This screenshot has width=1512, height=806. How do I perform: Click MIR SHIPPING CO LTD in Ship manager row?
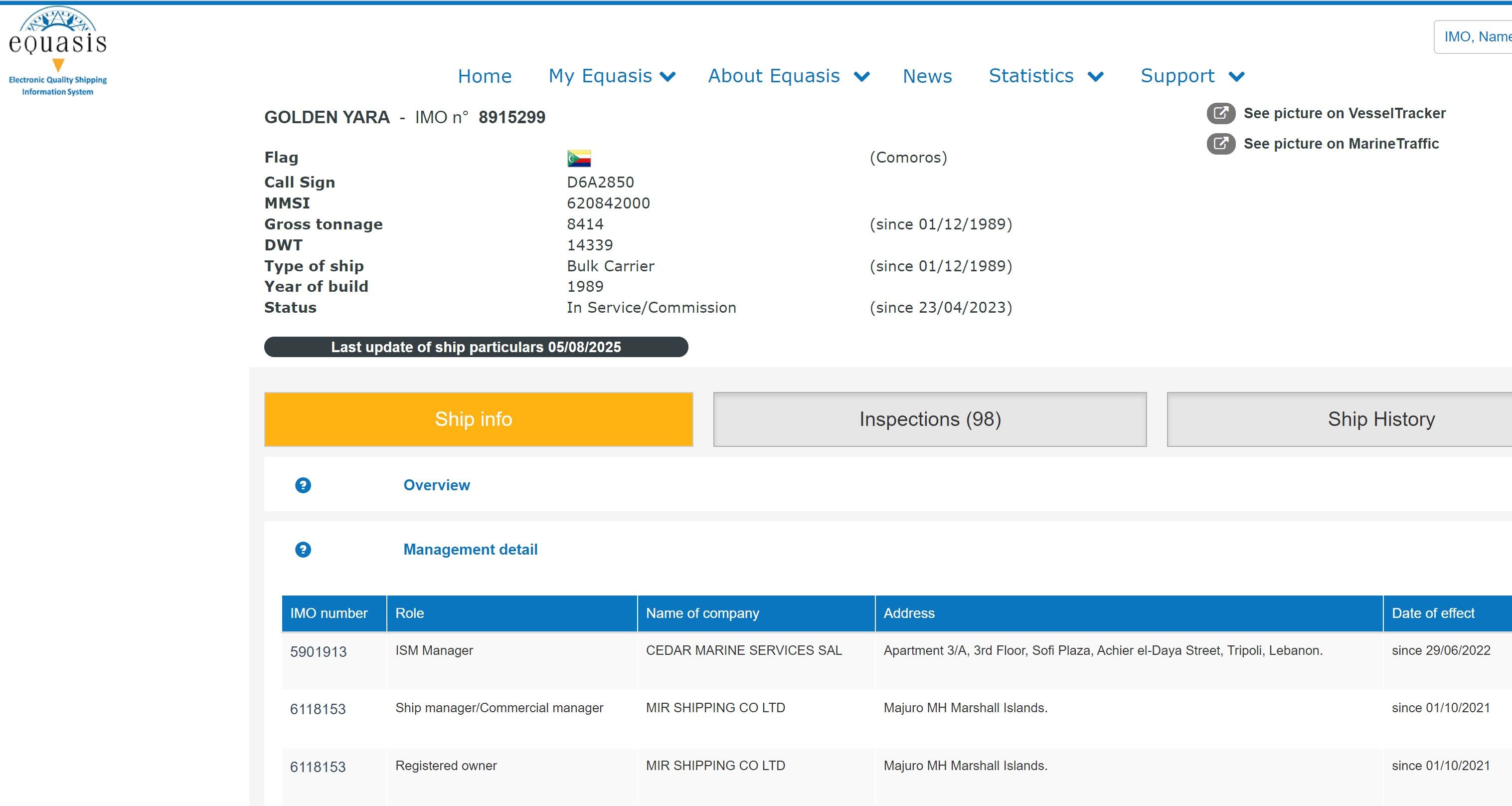715,708
